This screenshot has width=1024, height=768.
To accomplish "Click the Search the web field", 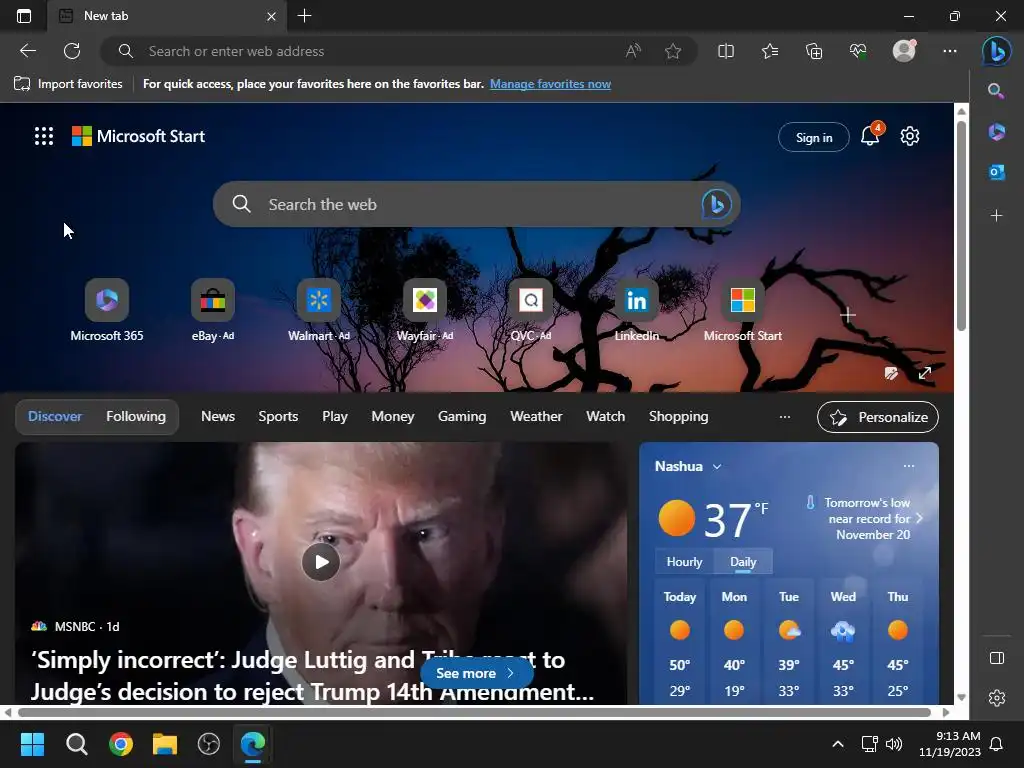I will pyautogui.click(x=477, y=204).
